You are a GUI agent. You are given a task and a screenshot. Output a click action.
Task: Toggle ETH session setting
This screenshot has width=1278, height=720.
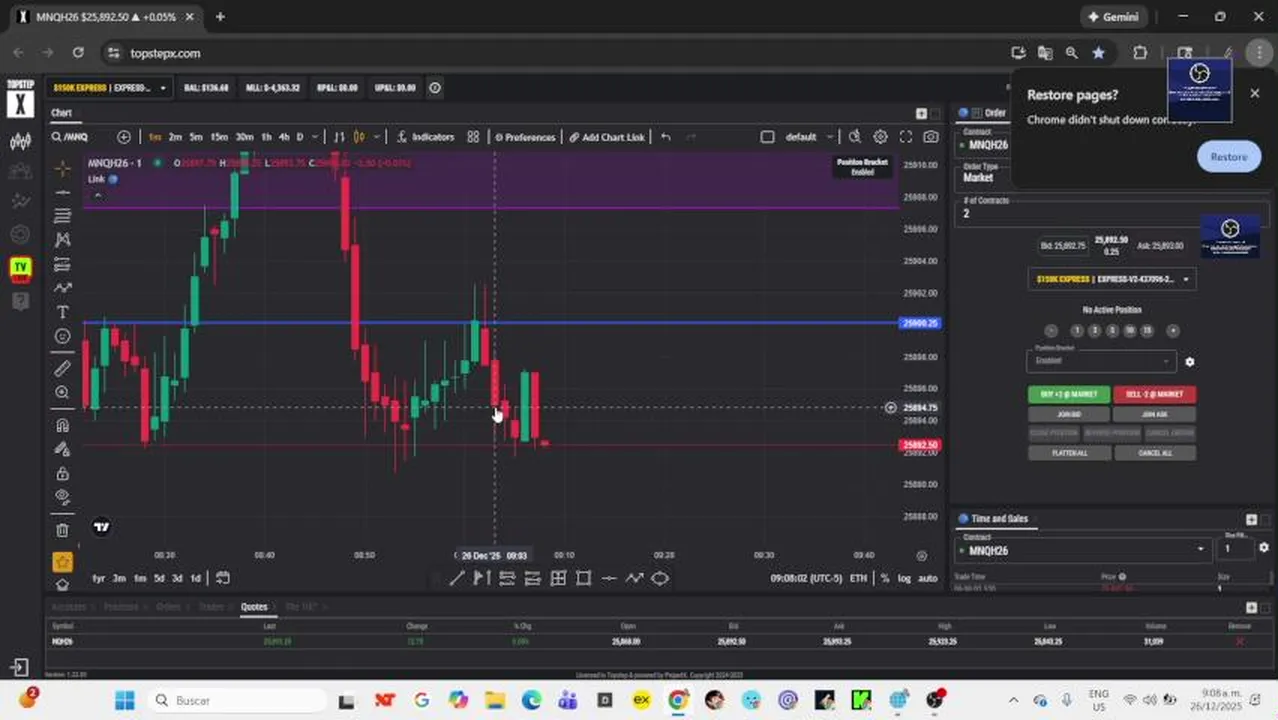tap(858, 578)
